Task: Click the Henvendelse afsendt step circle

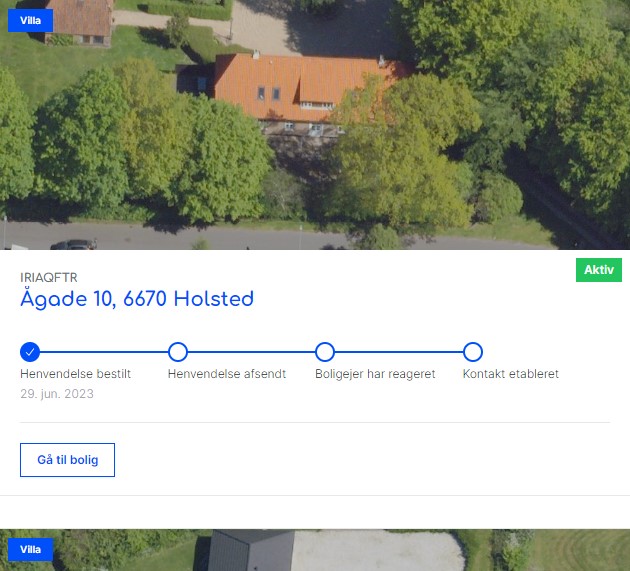Action: [178, 352]
